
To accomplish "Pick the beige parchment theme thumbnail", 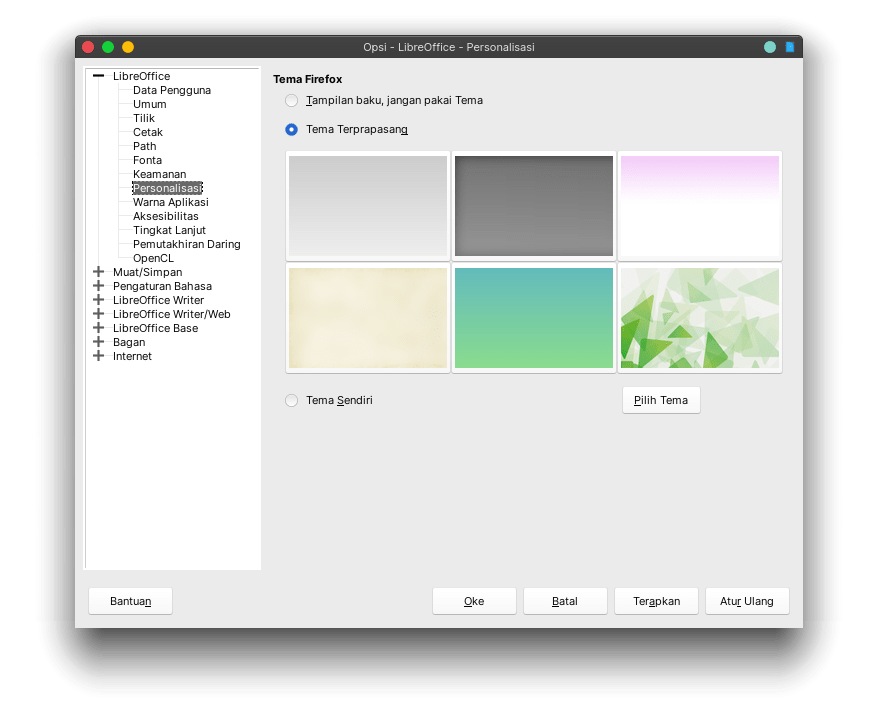I will (368, 318).
